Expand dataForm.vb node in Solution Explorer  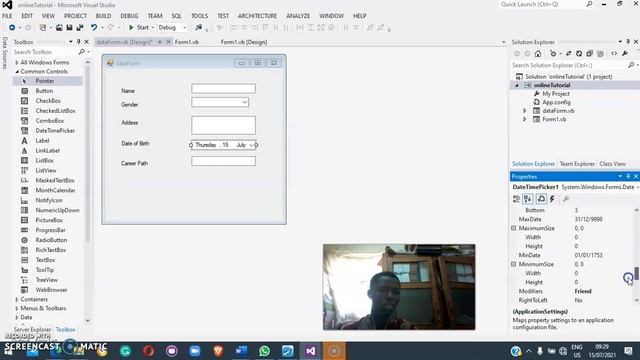(525, 111)
